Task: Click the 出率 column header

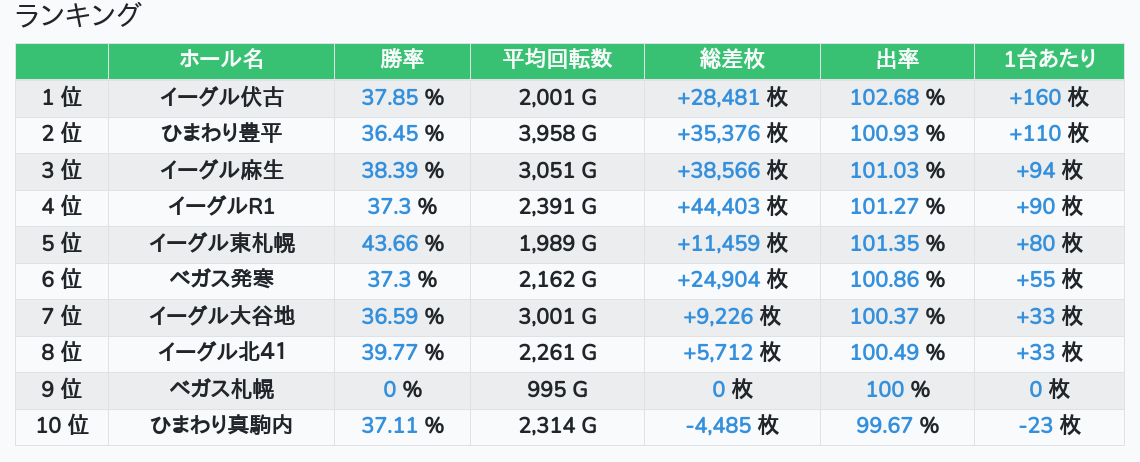Action: click(x=897, y=60)
